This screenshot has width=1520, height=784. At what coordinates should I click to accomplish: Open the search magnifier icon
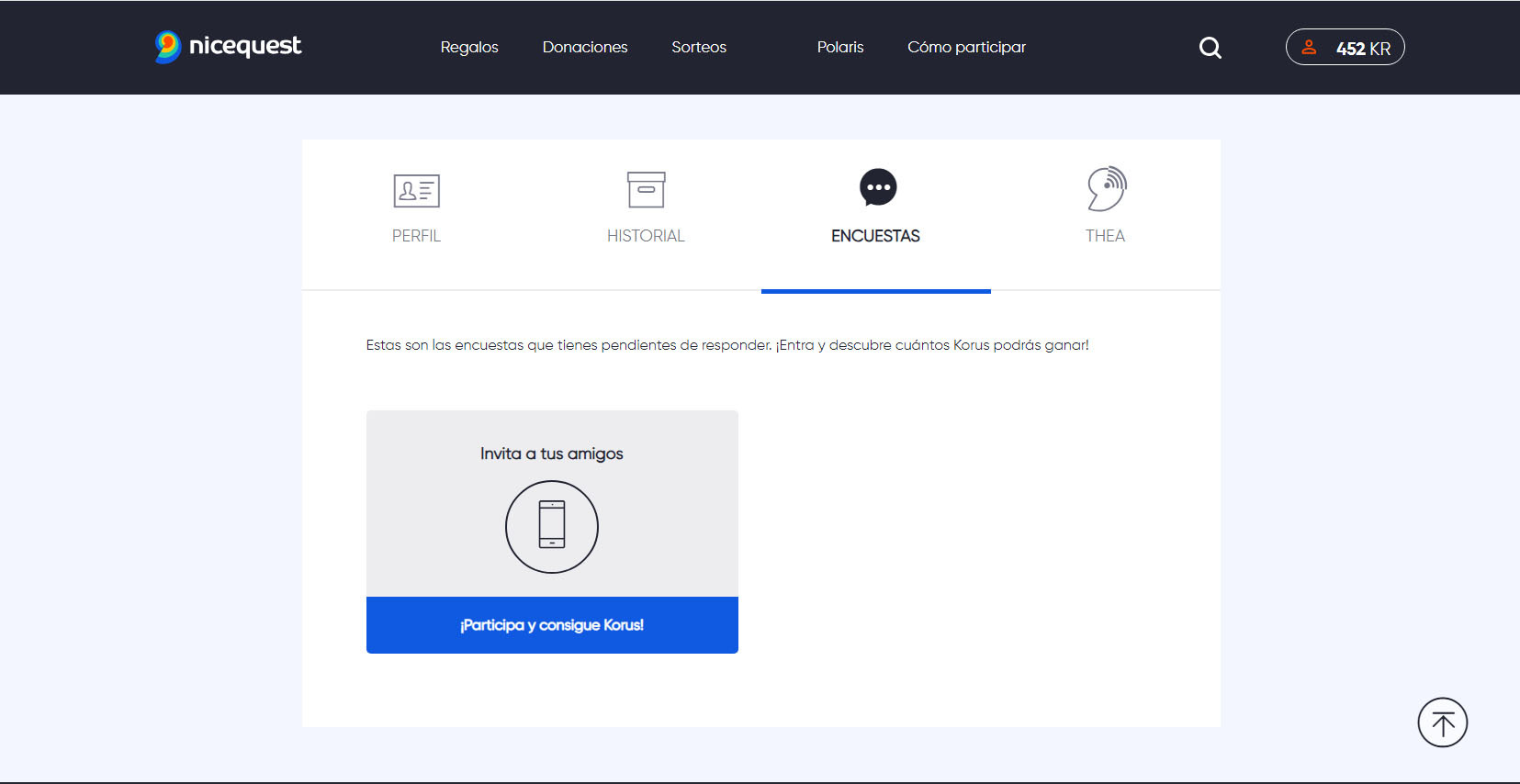point(1210,48)
